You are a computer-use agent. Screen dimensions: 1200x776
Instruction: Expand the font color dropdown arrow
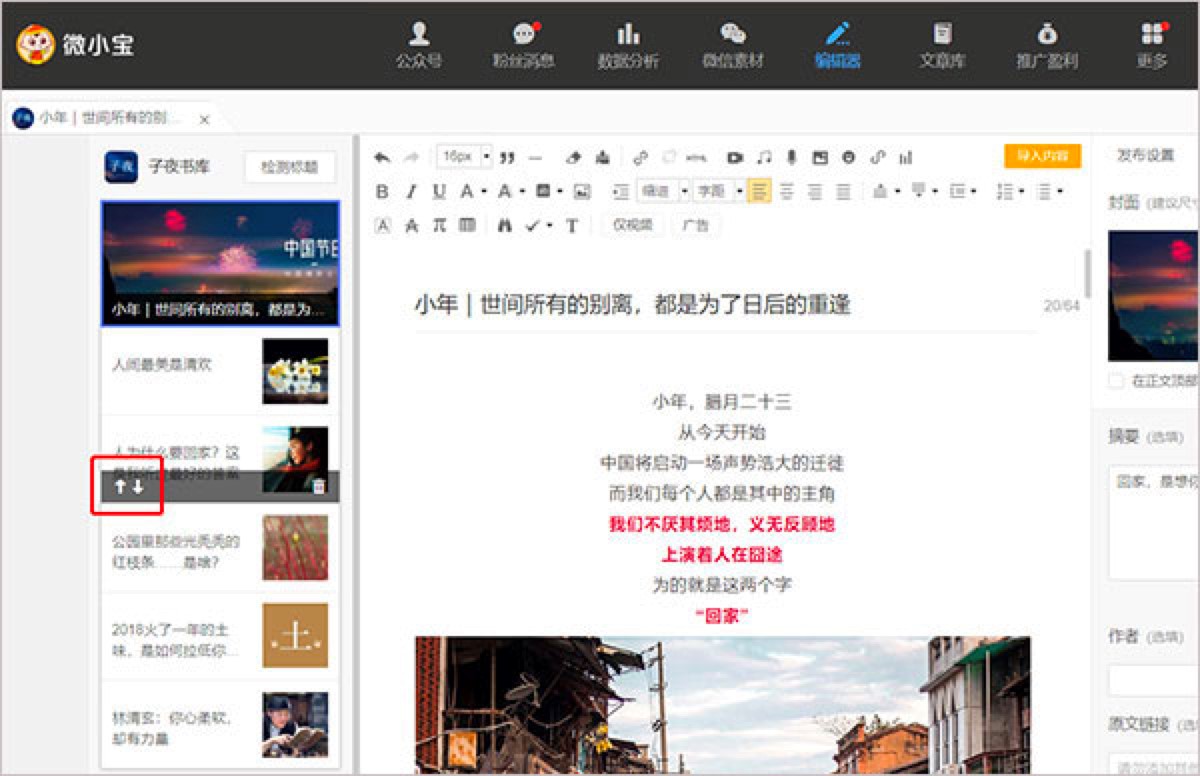(484, 192)
